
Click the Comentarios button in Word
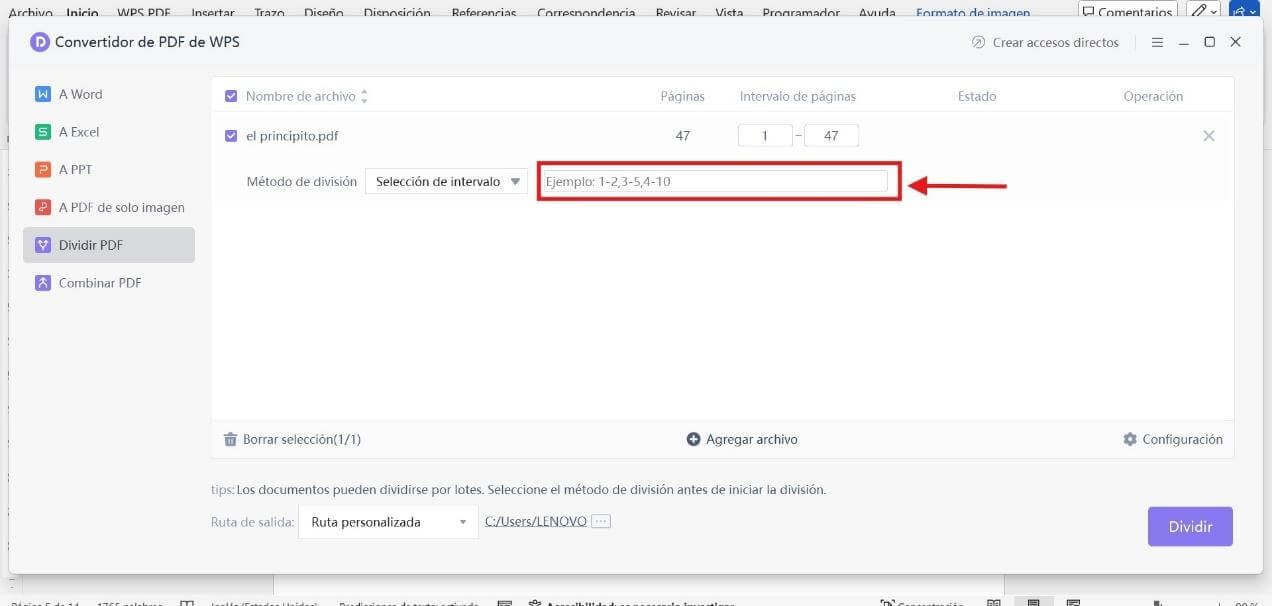pyautogui.click(x=1126, y=12)
